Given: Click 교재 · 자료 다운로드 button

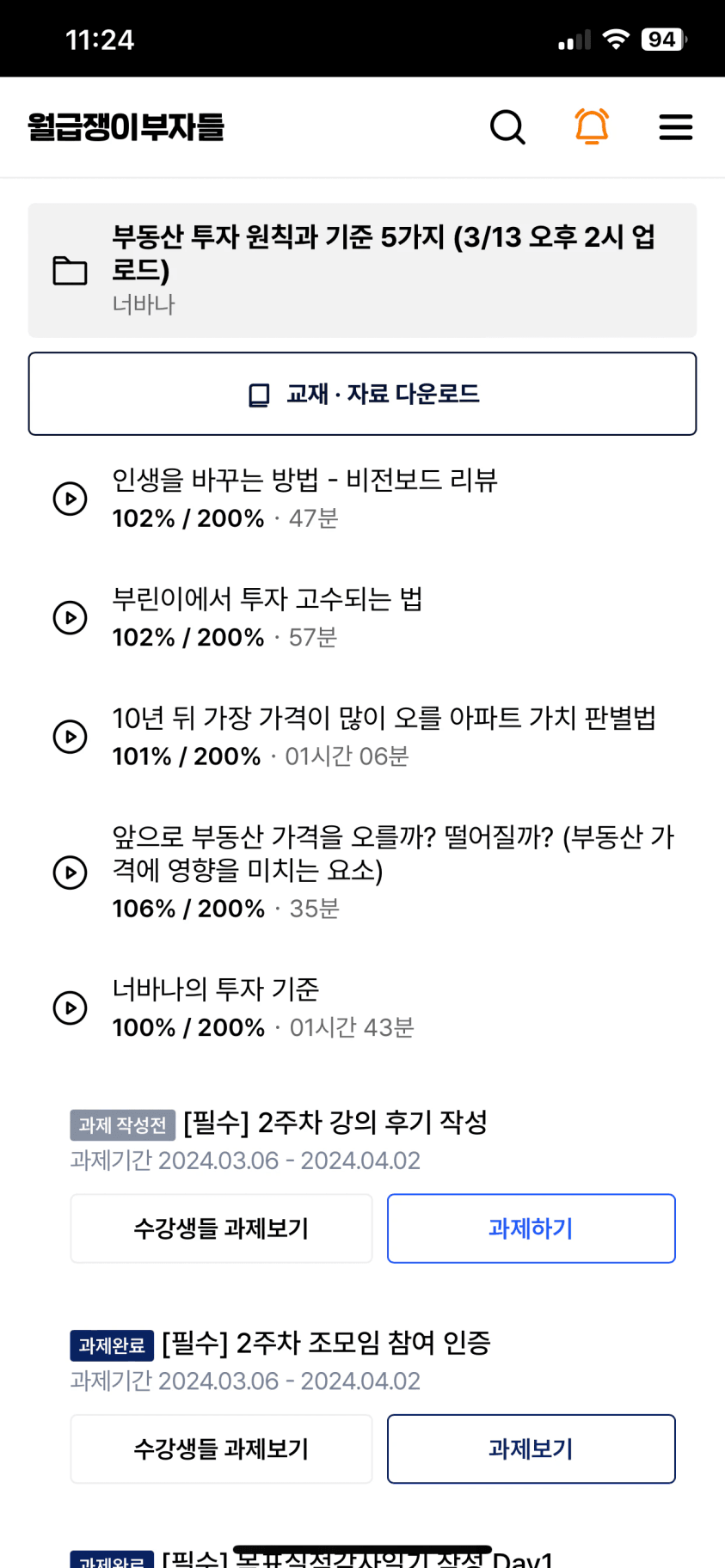Looking at the screenshot, I should pyautogui.click(x=362, y=394).
